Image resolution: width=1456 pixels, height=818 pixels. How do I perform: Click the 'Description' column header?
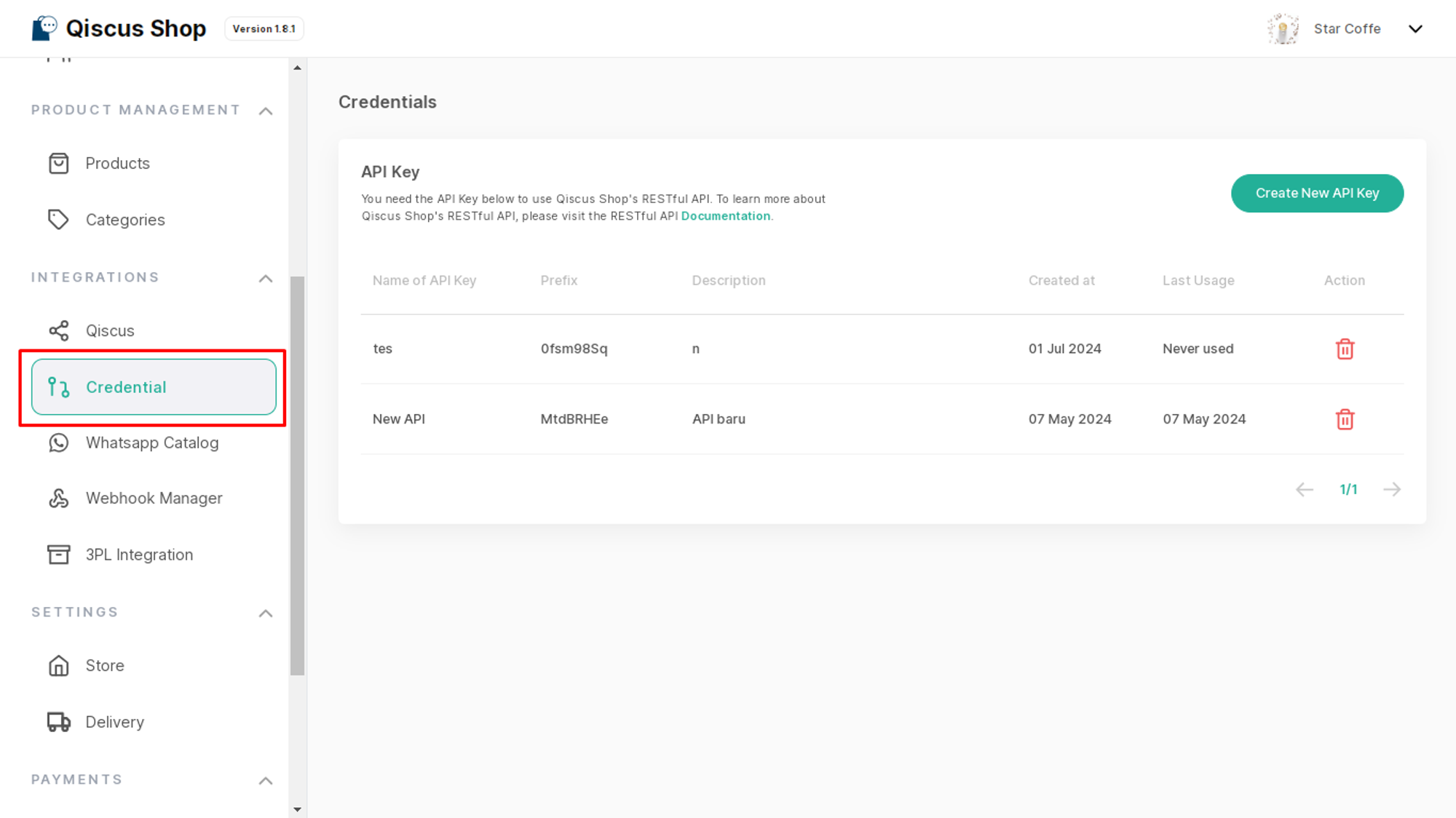tap(728, 280)
